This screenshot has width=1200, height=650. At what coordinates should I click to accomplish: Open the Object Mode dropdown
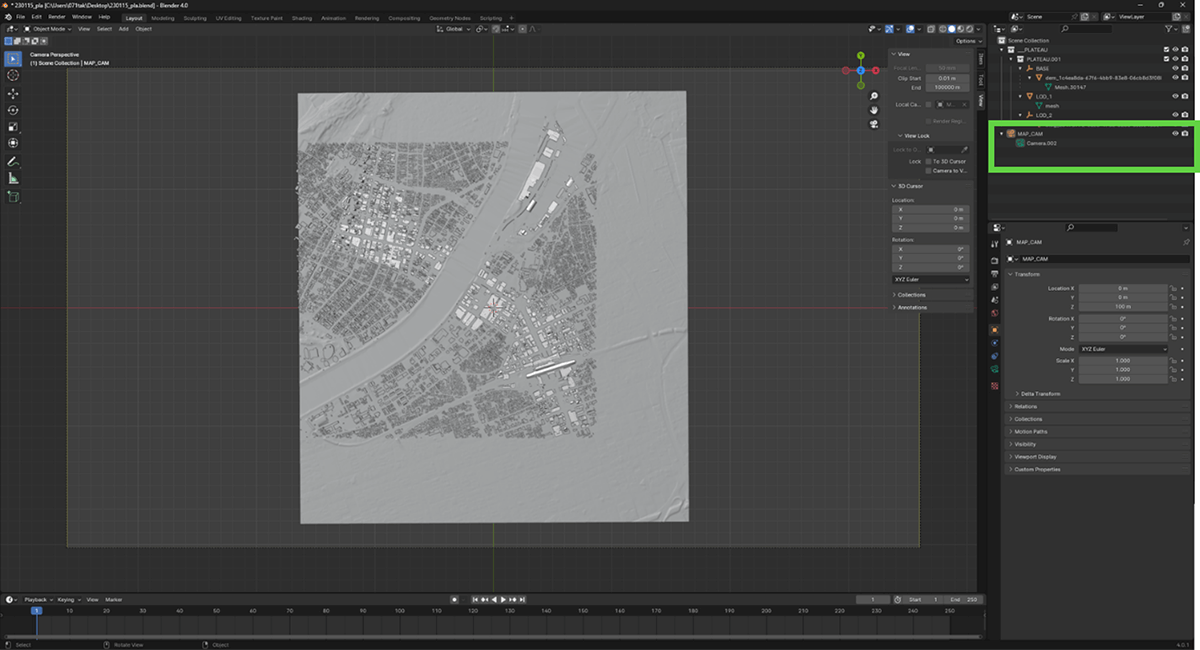pyautogui.click(x=47, y=29)
